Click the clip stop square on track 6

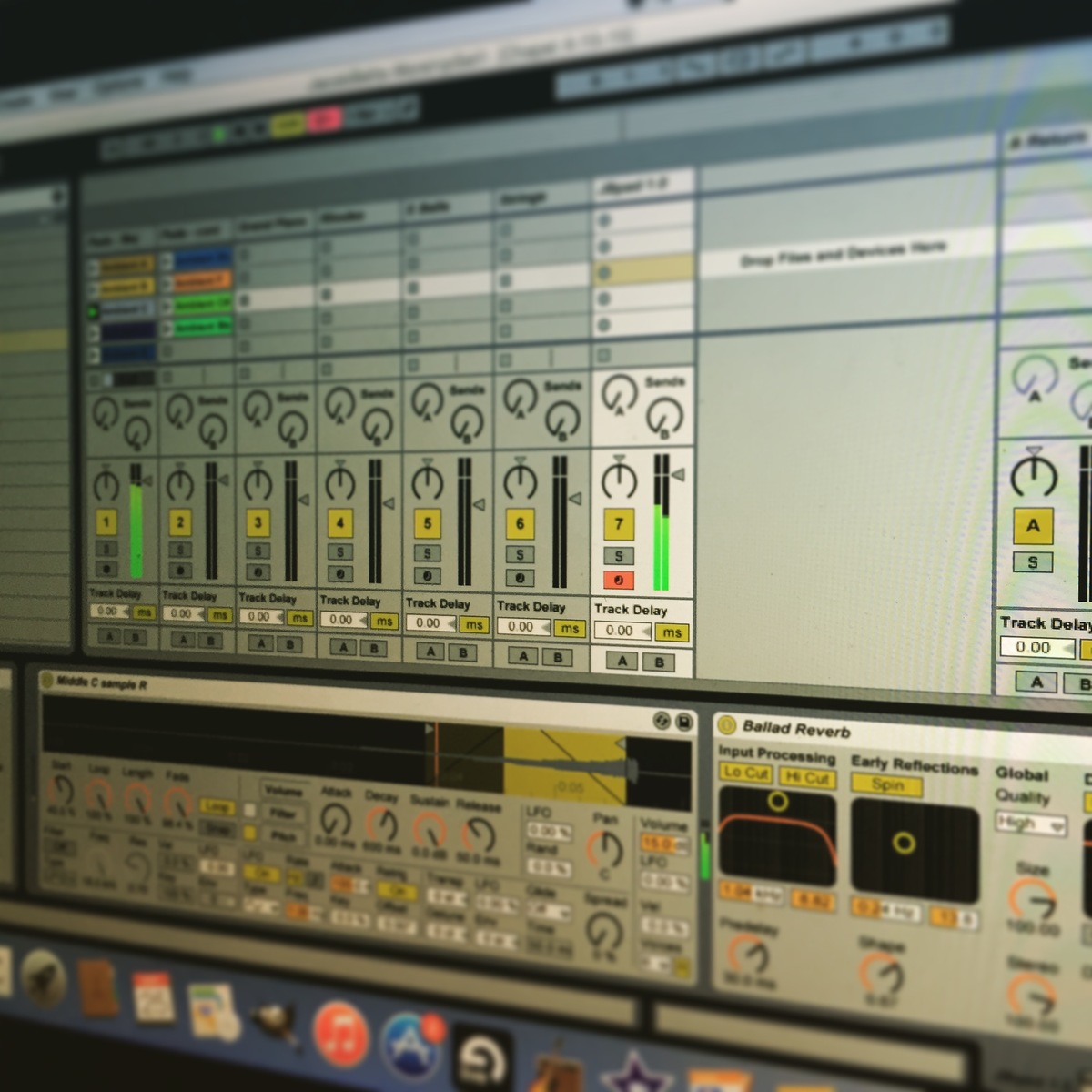point(505,359)
